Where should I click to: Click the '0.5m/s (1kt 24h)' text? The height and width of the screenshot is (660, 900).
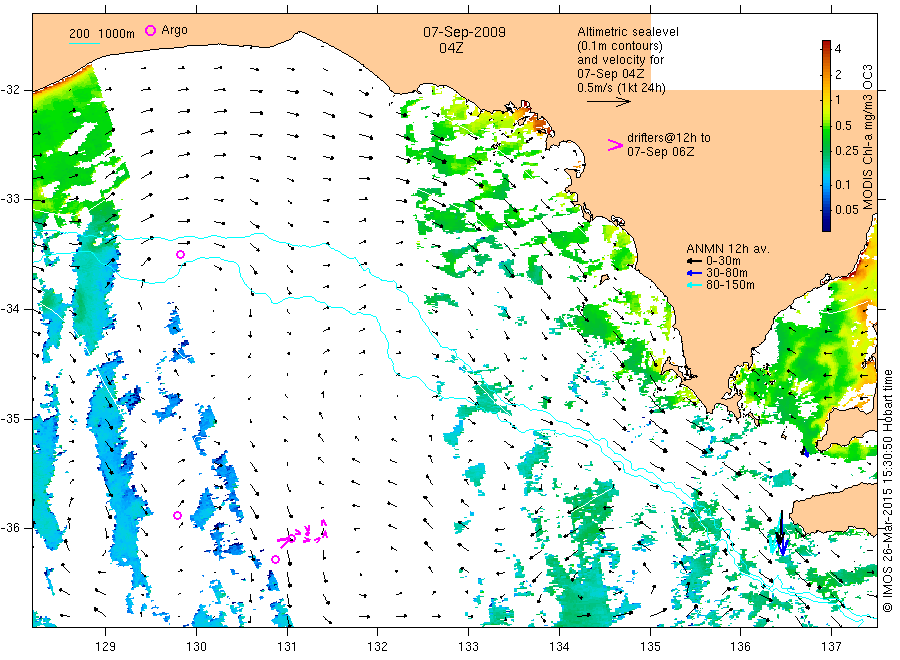622,88
